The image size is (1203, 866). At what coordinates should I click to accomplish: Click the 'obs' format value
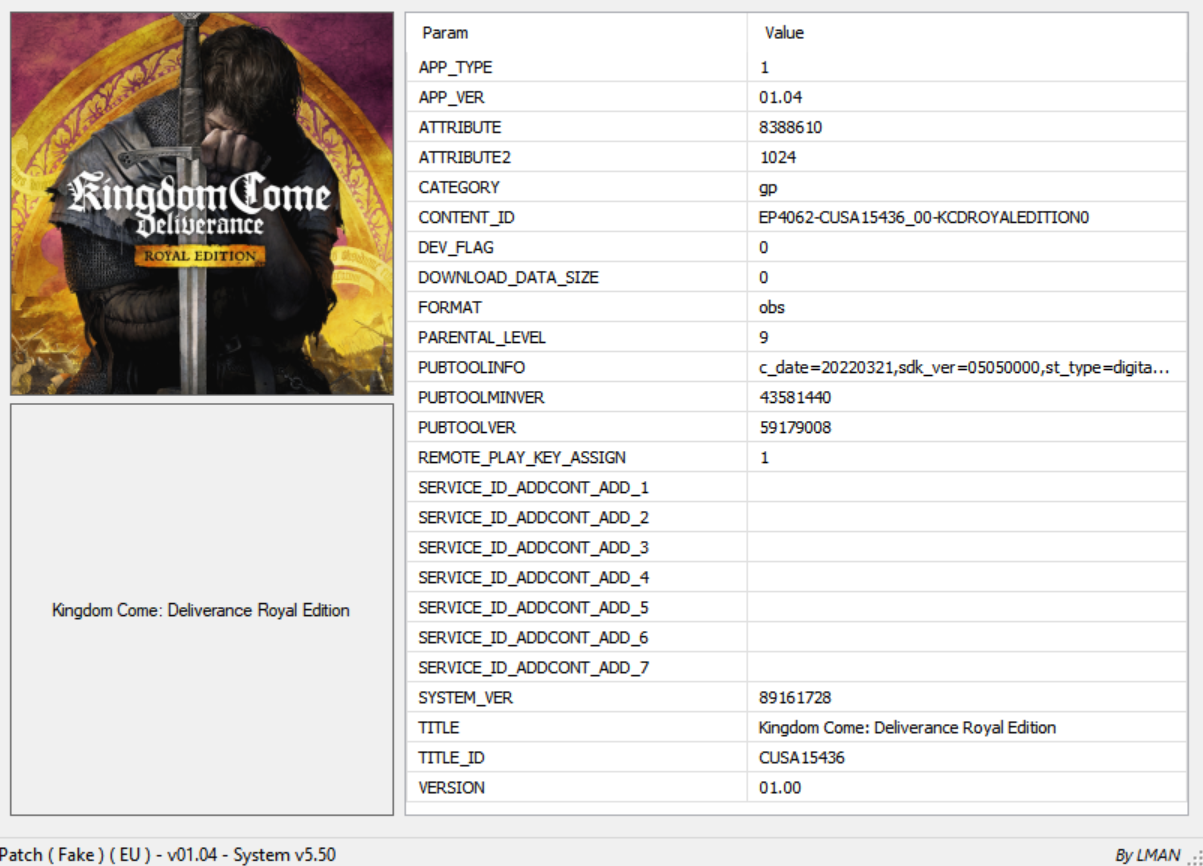click(772, 307)
